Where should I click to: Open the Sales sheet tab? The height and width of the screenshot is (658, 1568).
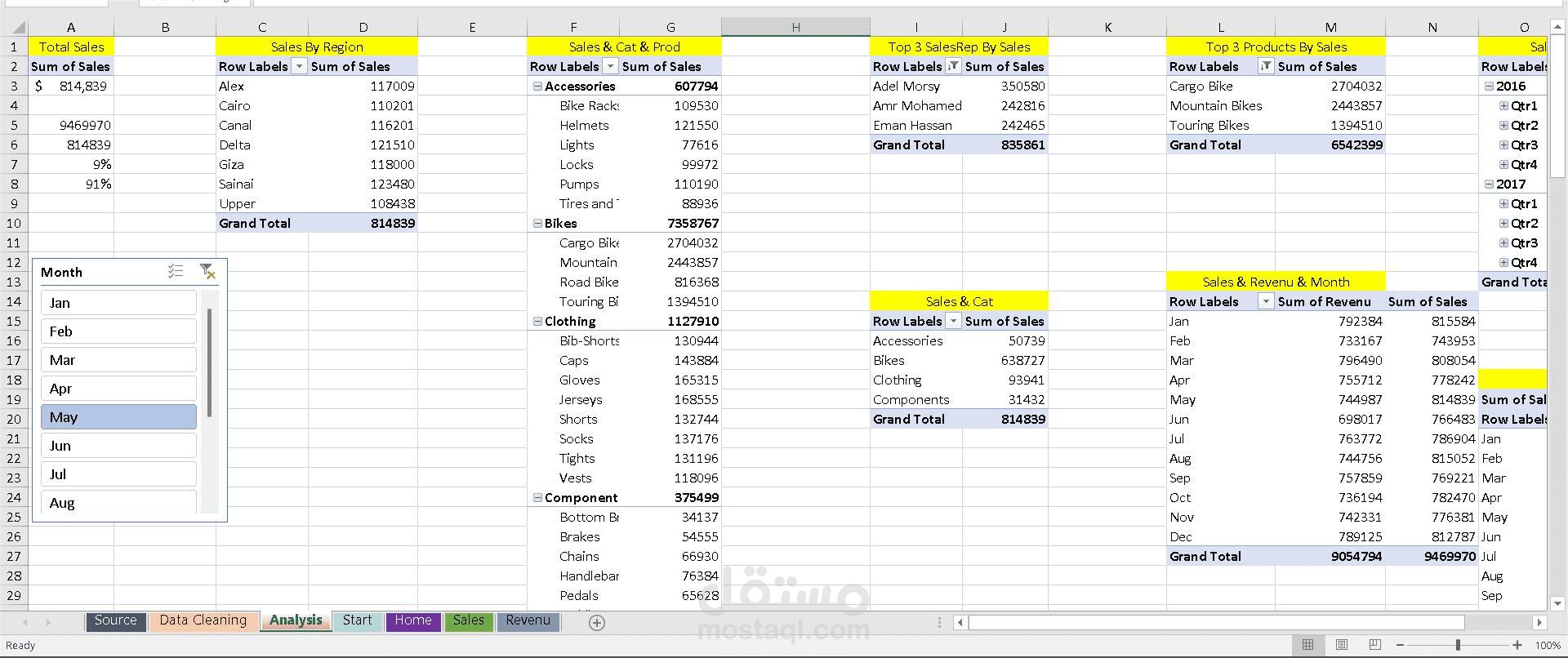469,621
